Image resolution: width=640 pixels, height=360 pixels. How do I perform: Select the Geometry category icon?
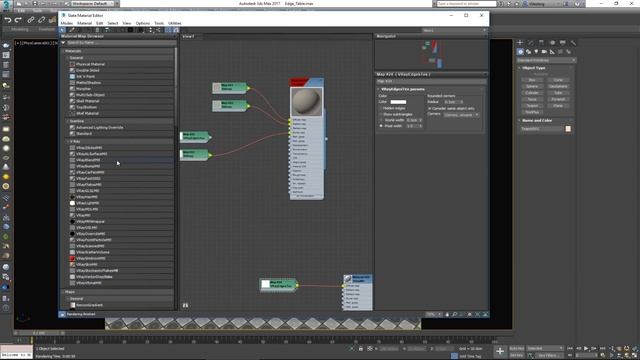520,52
